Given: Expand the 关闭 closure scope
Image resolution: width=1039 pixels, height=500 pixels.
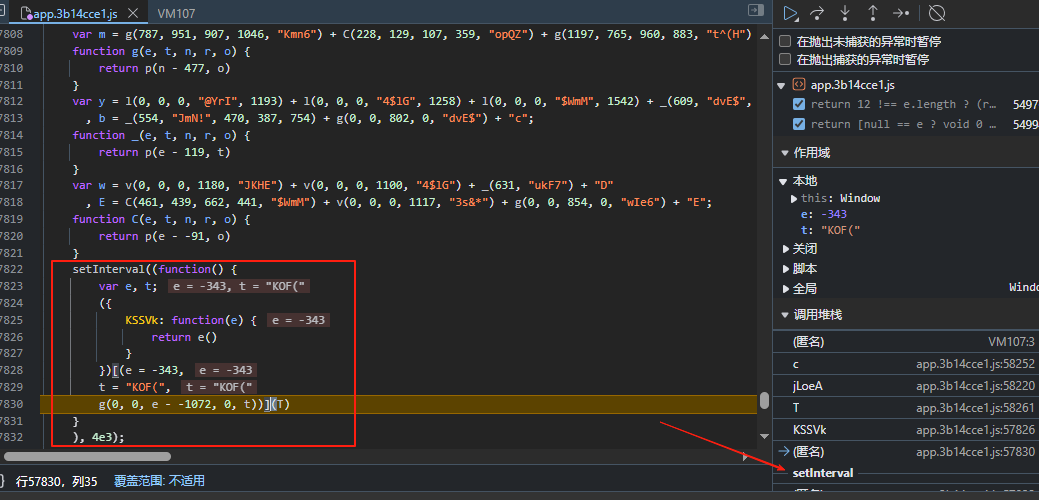Looking at the screenshot, I should pyautogui.click(x=787, y=249).
